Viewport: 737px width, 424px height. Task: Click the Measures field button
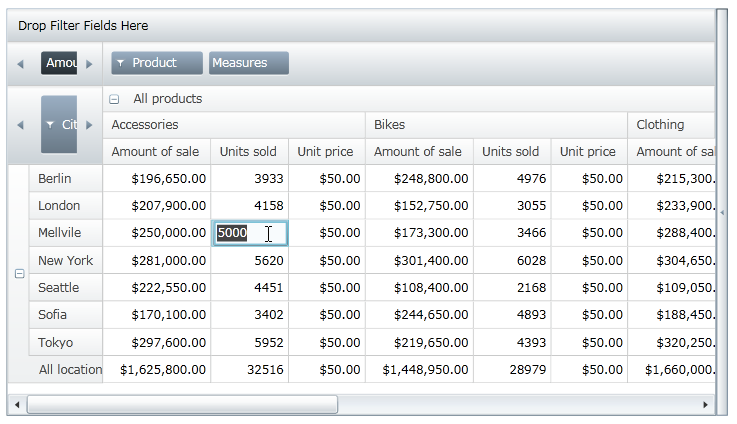pos(248,63)
